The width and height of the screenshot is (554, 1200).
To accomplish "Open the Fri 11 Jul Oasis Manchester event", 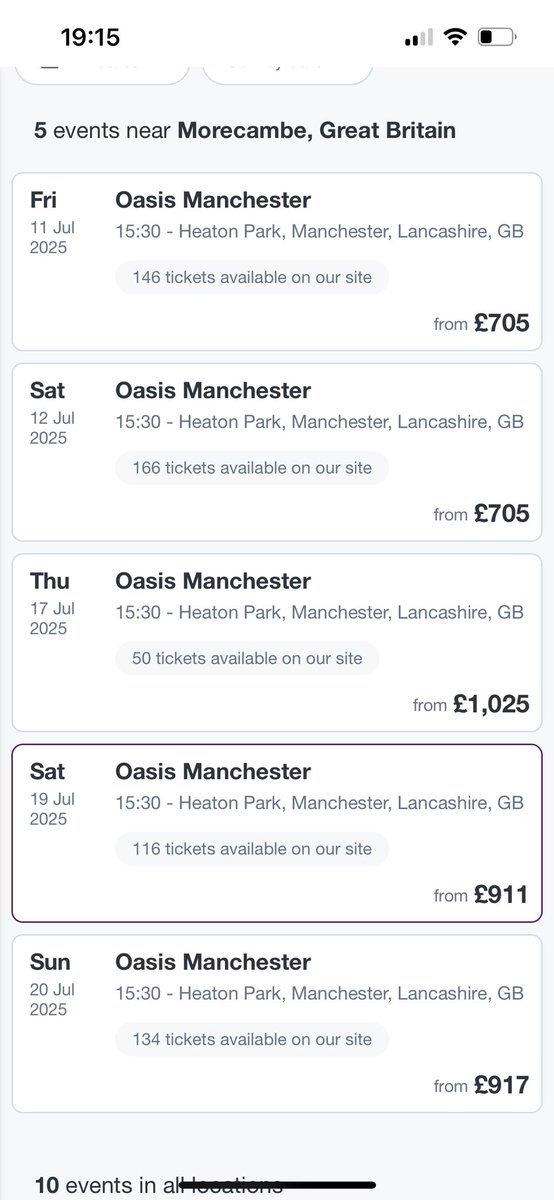I will [277, 261].
